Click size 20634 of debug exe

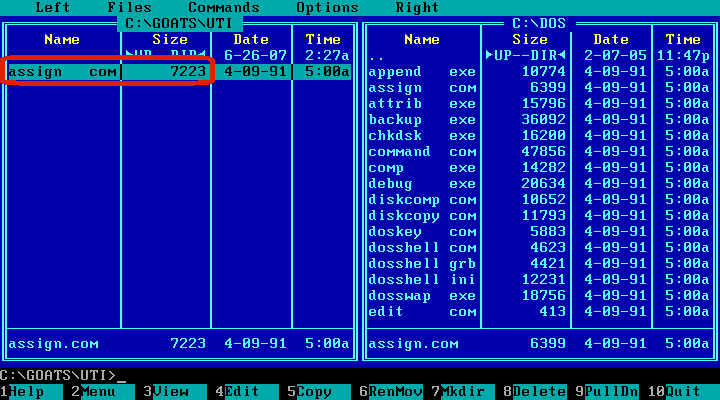click(544, 184)
